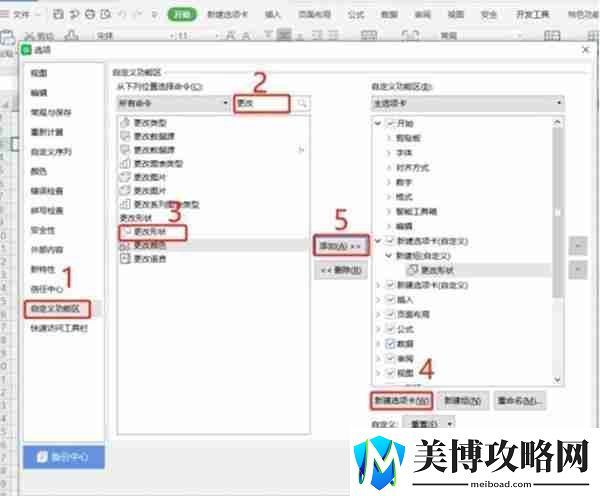Expand the 剪贴板 group in ribbon tree
The height and width of the screenshot is (496, 600).
coord(389,138)
